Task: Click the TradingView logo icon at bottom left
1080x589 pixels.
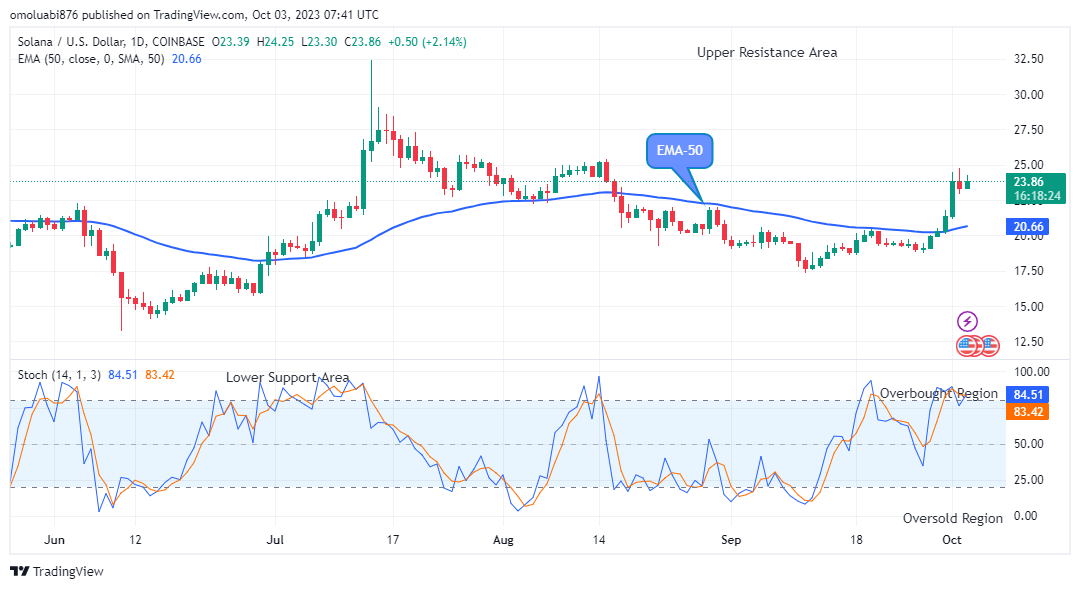Action: coord(19,571)
